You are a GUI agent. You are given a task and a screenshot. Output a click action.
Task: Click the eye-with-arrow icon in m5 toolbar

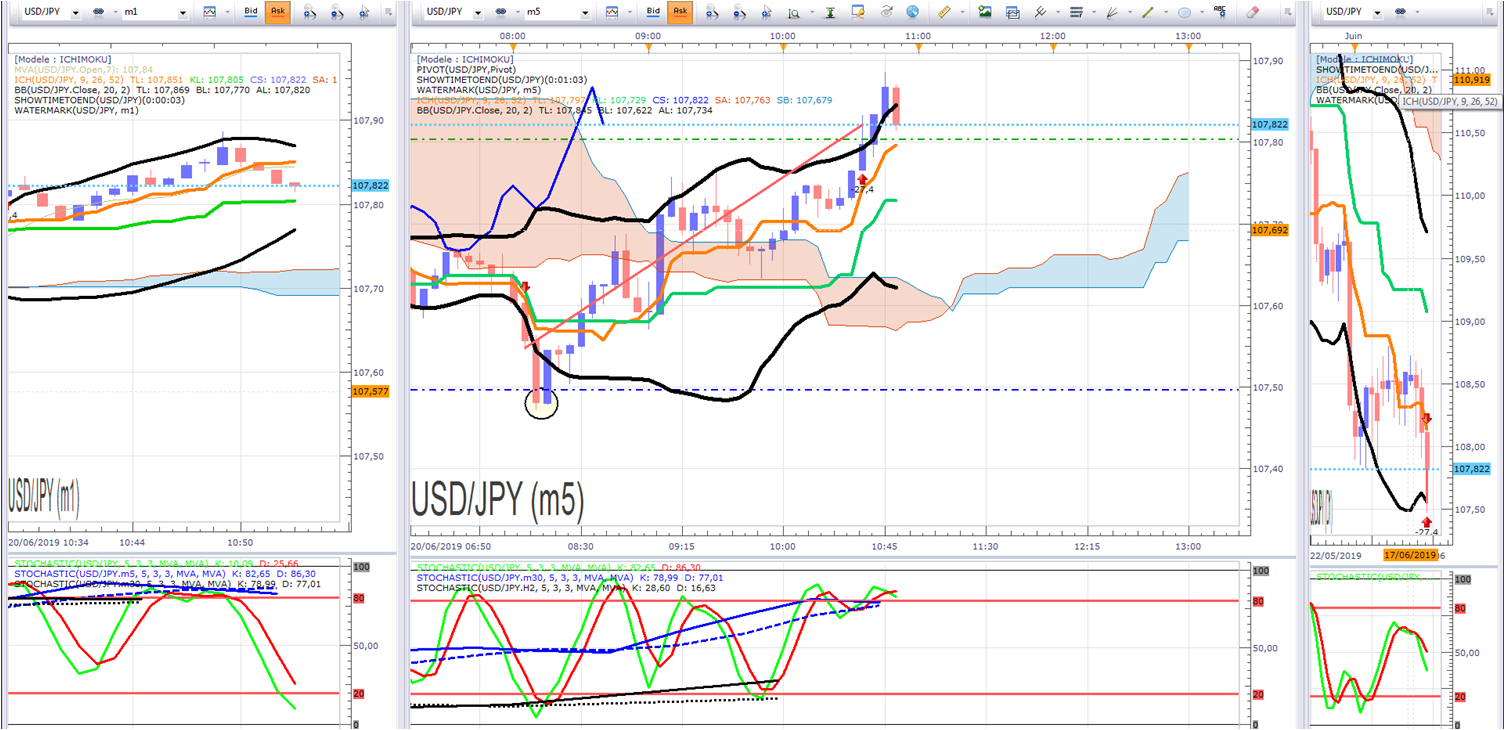[886, 12]
